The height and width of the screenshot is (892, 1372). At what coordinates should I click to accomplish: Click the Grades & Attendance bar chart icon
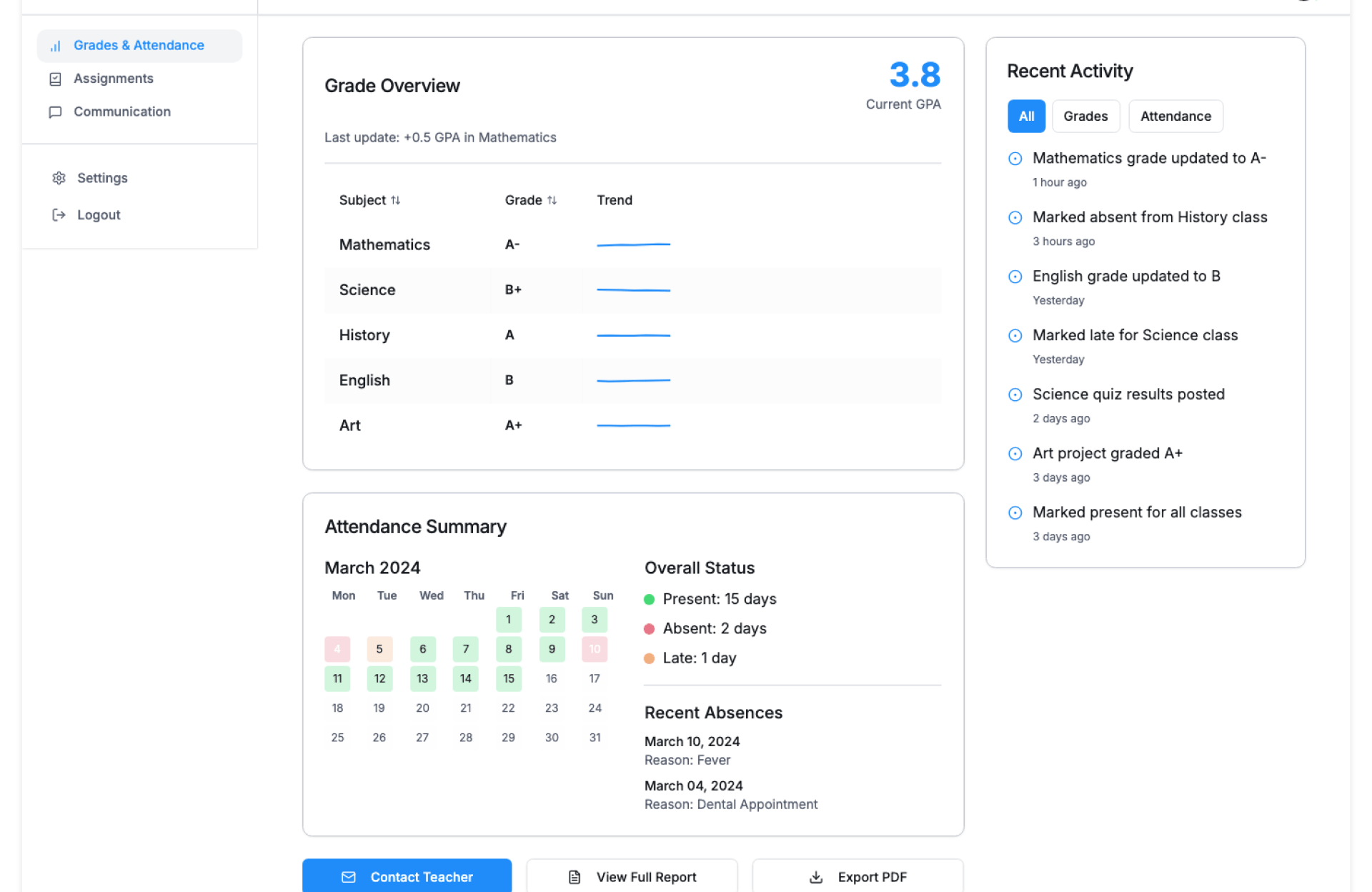pyautogui.click(x=55, y=46)
